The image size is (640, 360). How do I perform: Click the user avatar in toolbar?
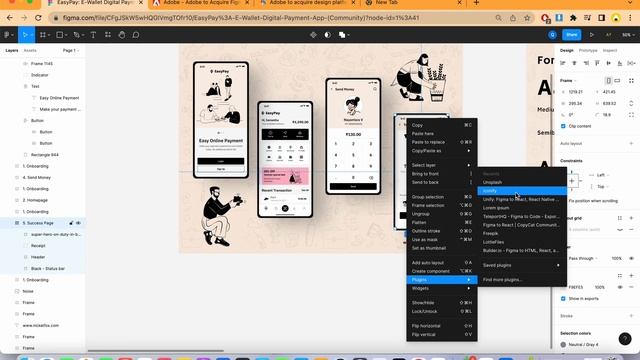552,35
